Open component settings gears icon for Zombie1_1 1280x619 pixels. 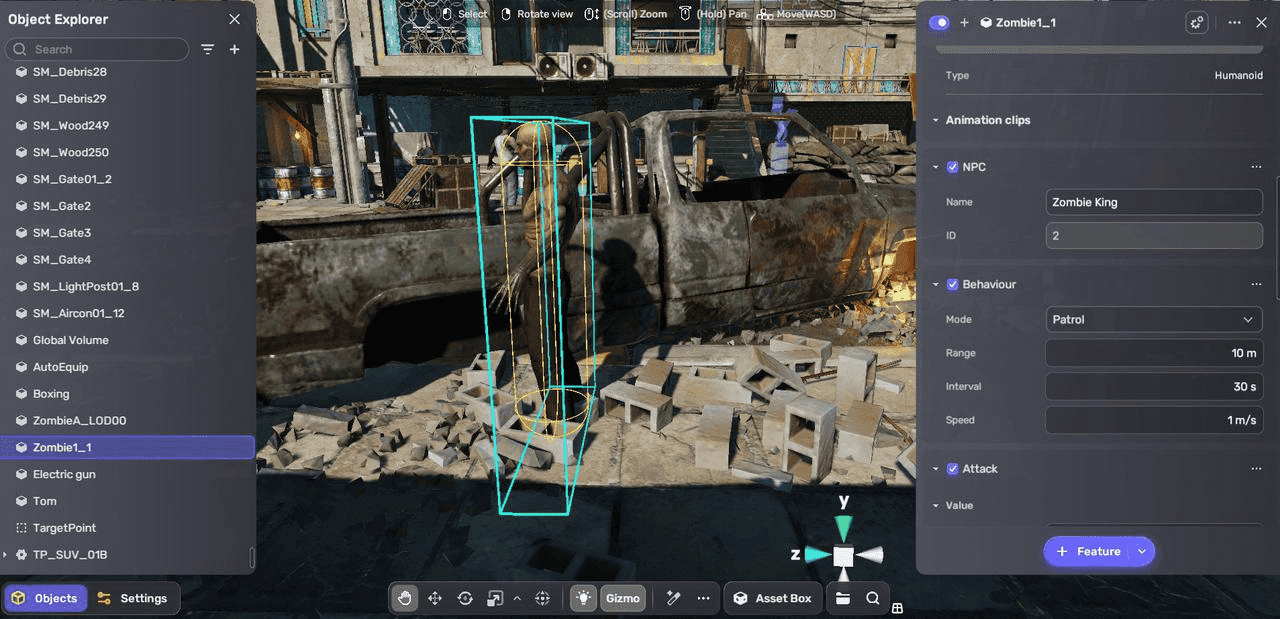(x=1196, y=22)
